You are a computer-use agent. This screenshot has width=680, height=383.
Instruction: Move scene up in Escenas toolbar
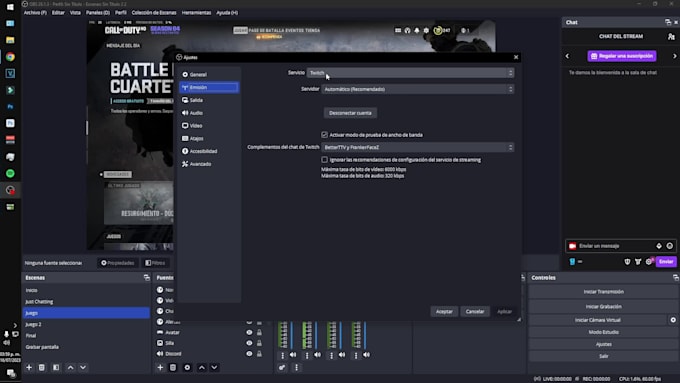point(70,367)
